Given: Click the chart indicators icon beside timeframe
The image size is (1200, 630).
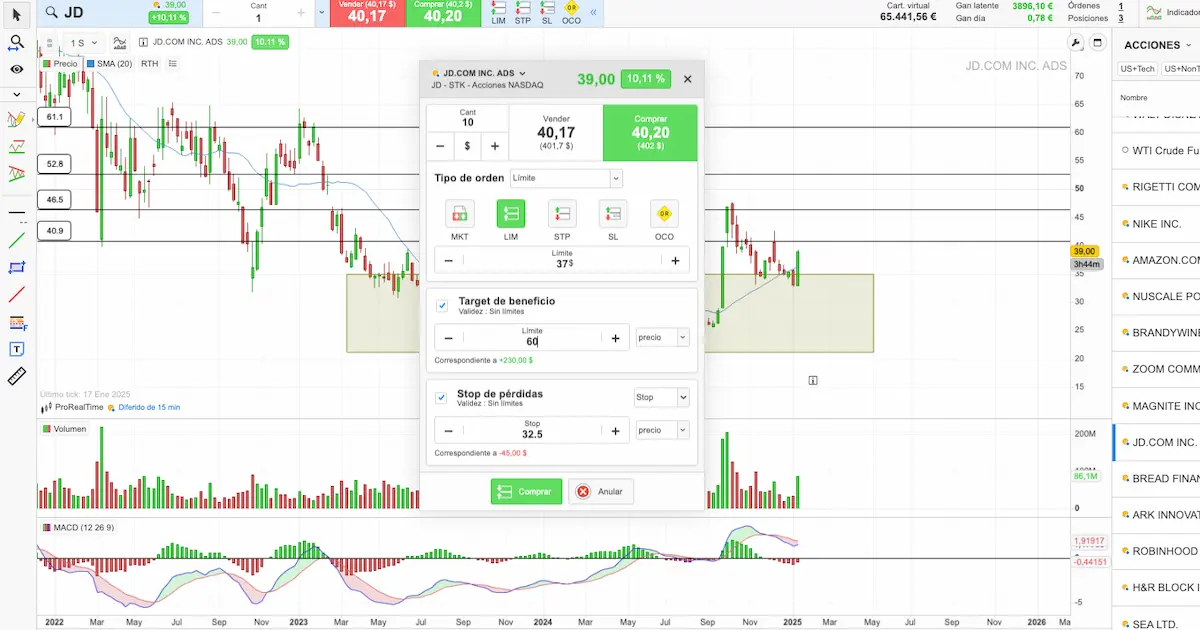Looking at the screenshot, I should (x=121, y=43).
